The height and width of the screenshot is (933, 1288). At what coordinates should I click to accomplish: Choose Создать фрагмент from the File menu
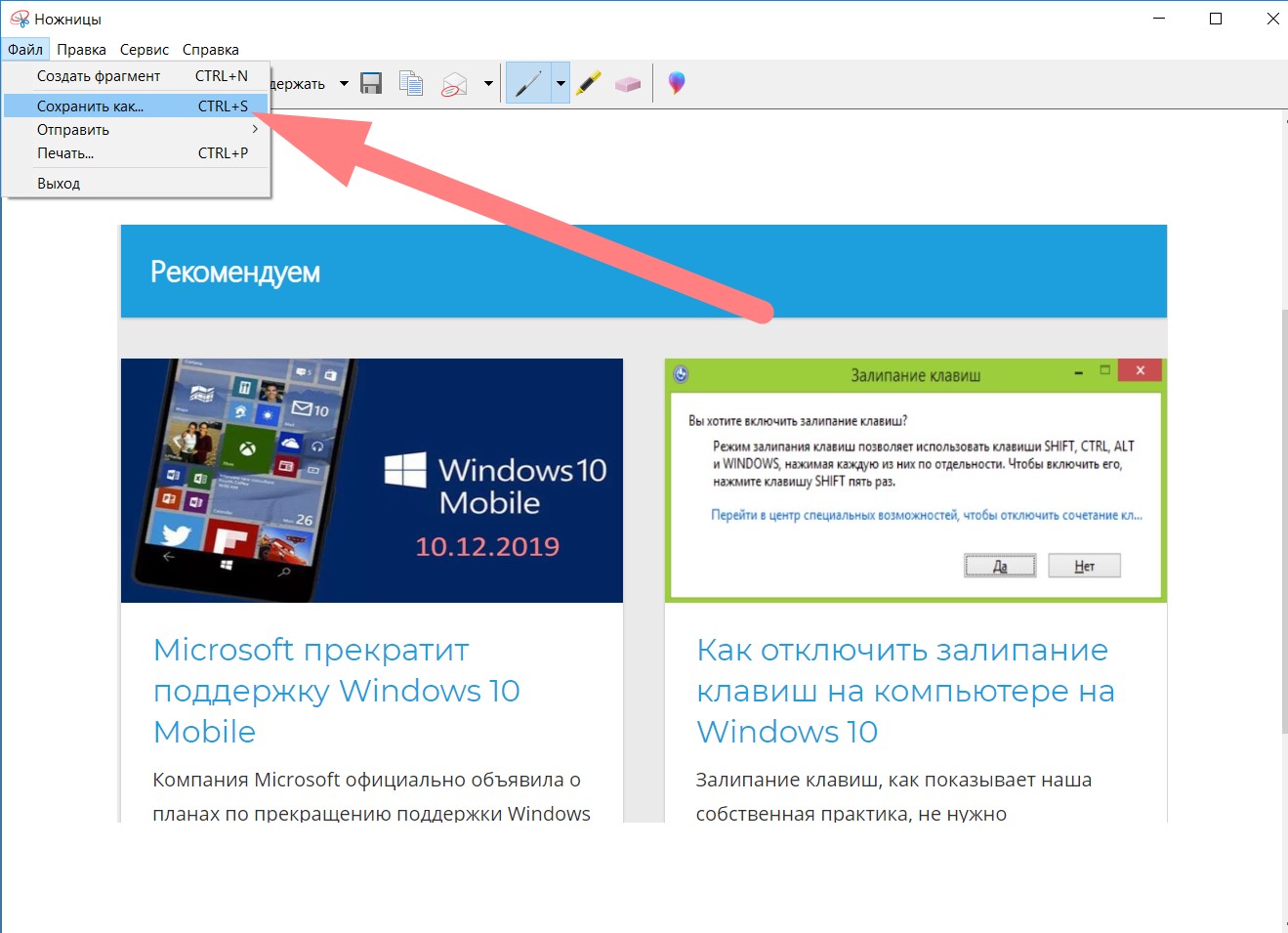point(136,75)
